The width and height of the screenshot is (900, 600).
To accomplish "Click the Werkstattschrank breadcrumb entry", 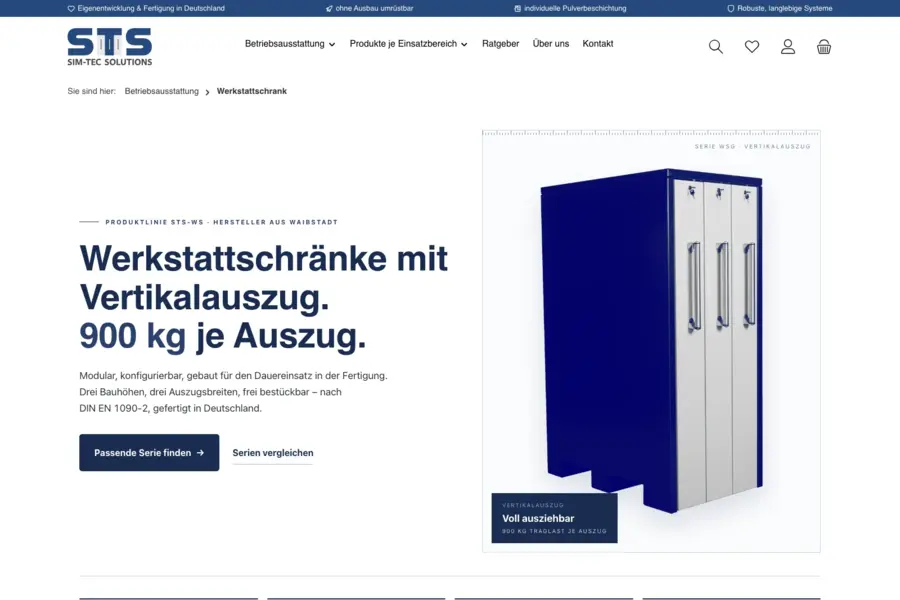I will pyautogui.click(x=251, y=91).
